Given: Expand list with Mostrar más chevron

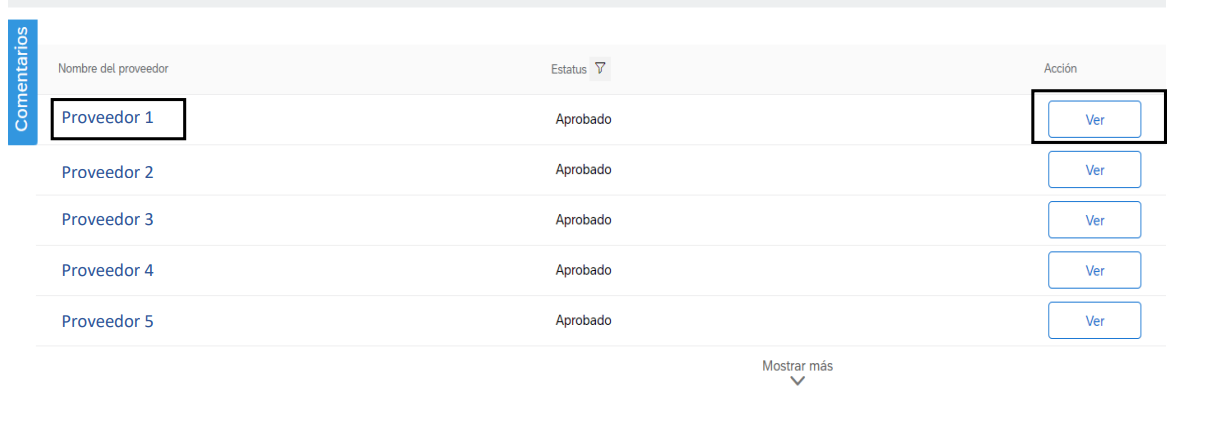Looking at the screenshot, I should pyautogui.click(x=797, y=381).
